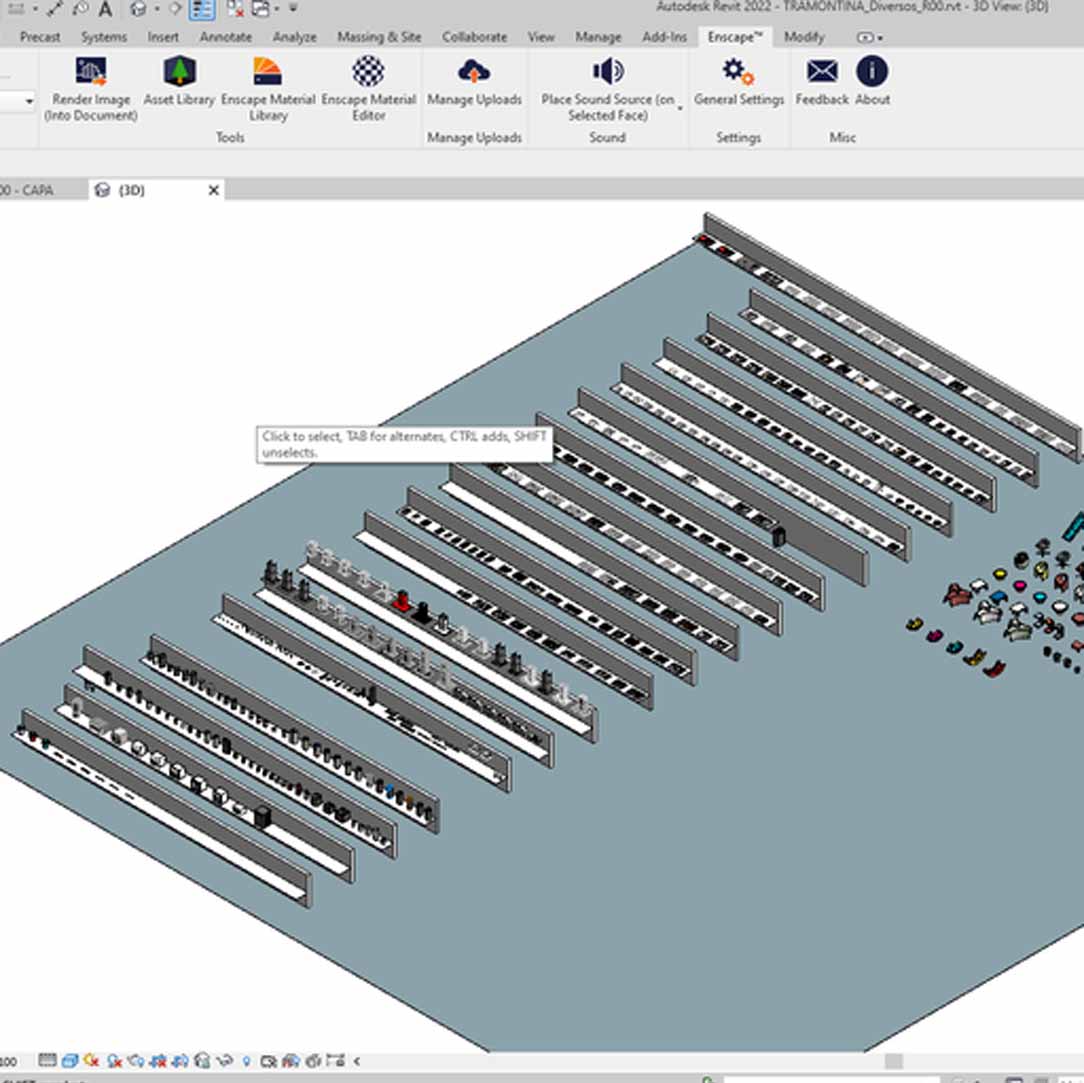Switch to the Collaborate ribbon tab
This screenshot has height=1083, width=1084.
(474, 37)
